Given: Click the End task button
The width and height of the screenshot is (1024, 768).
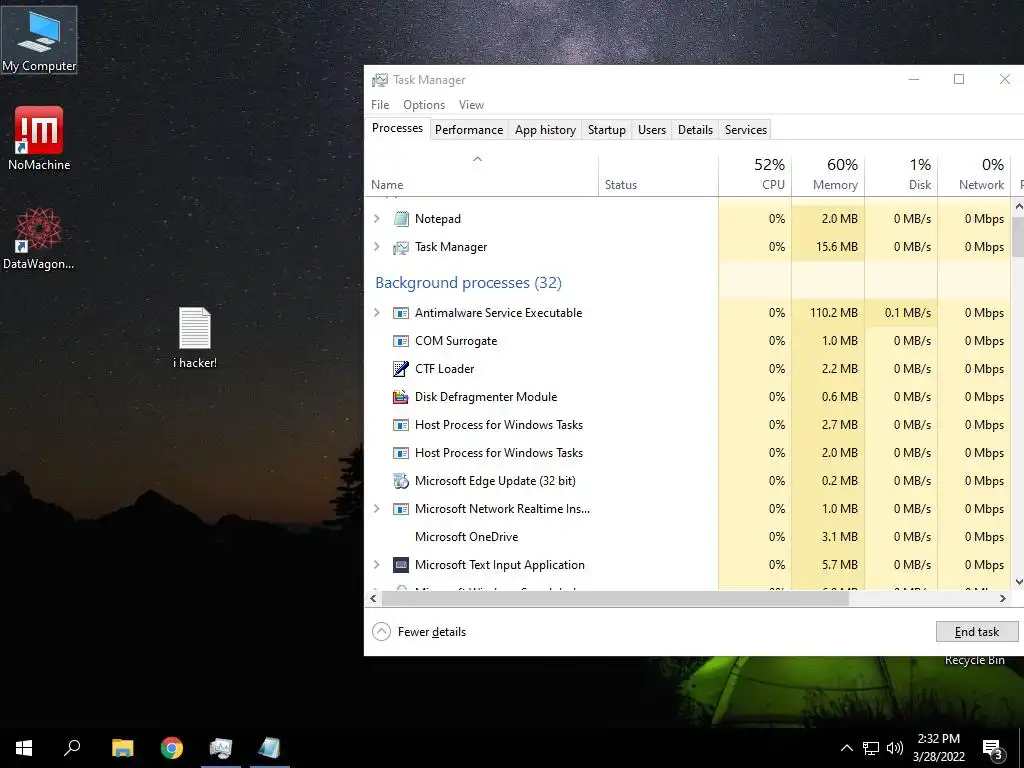Looking at the screenshot, I should click(977, 632).
